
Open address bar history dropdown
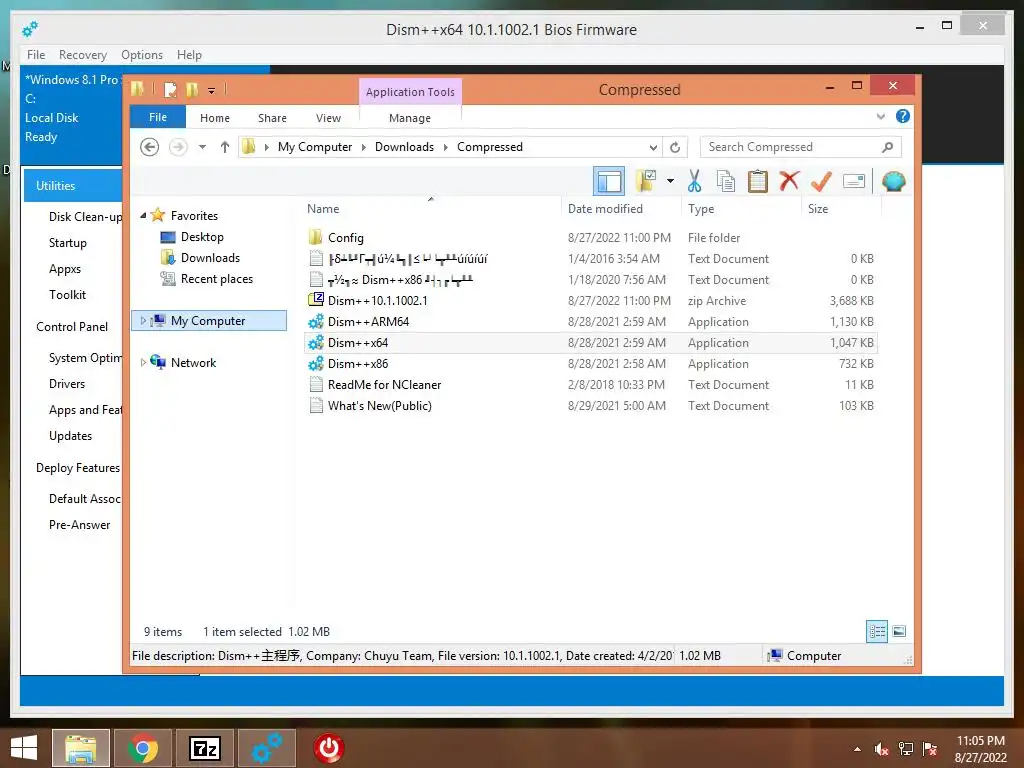(x=652, y=147)
